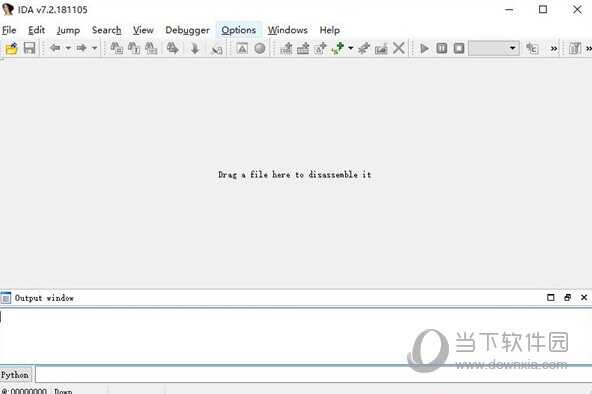592x394 pixels.
Task: Click the gray down arrow toolbar icon
Action: 195,48
